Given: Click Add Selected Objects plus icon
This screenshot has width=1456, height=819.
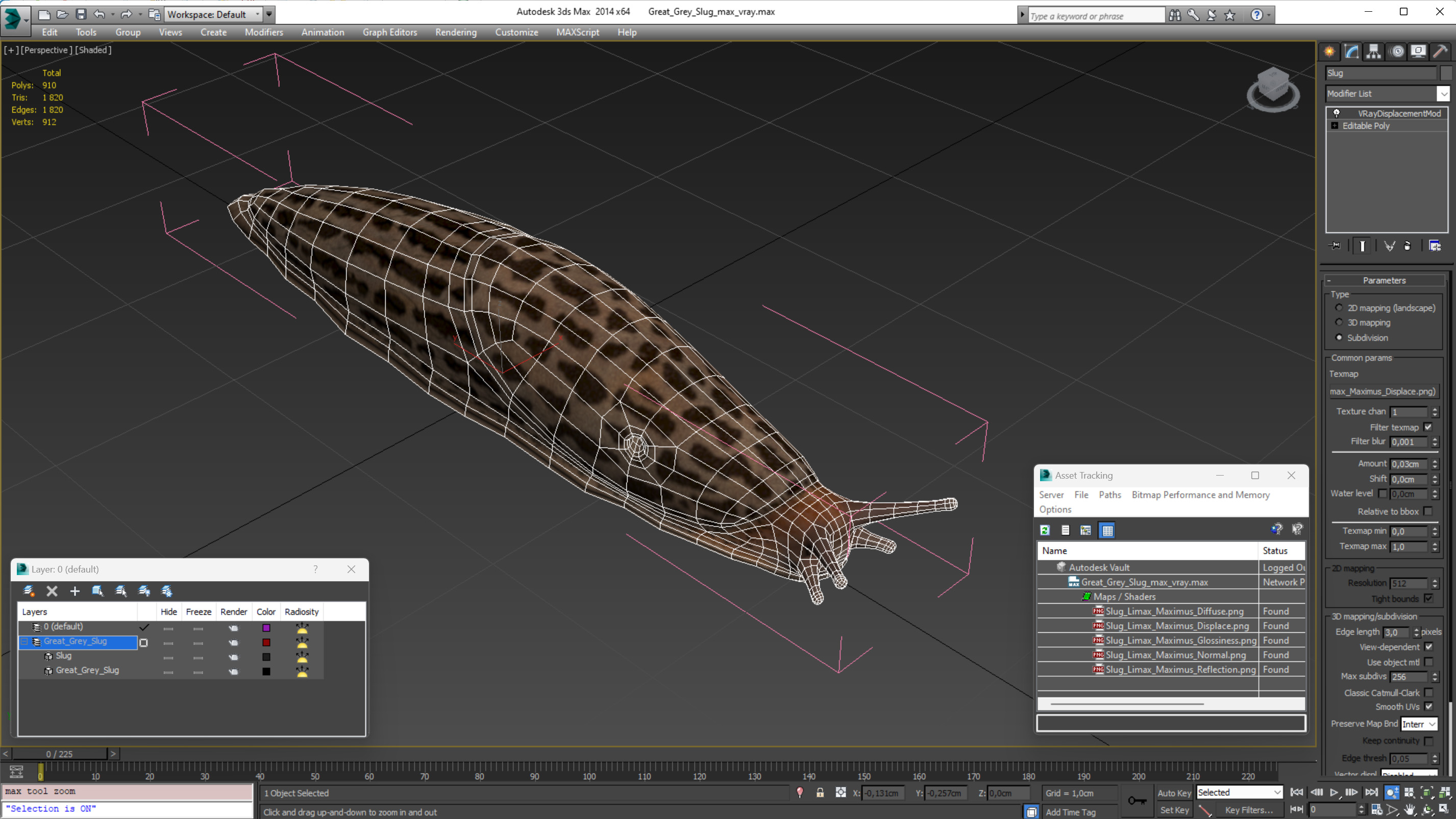Looking at the screenshot, I should coord(75,591).
